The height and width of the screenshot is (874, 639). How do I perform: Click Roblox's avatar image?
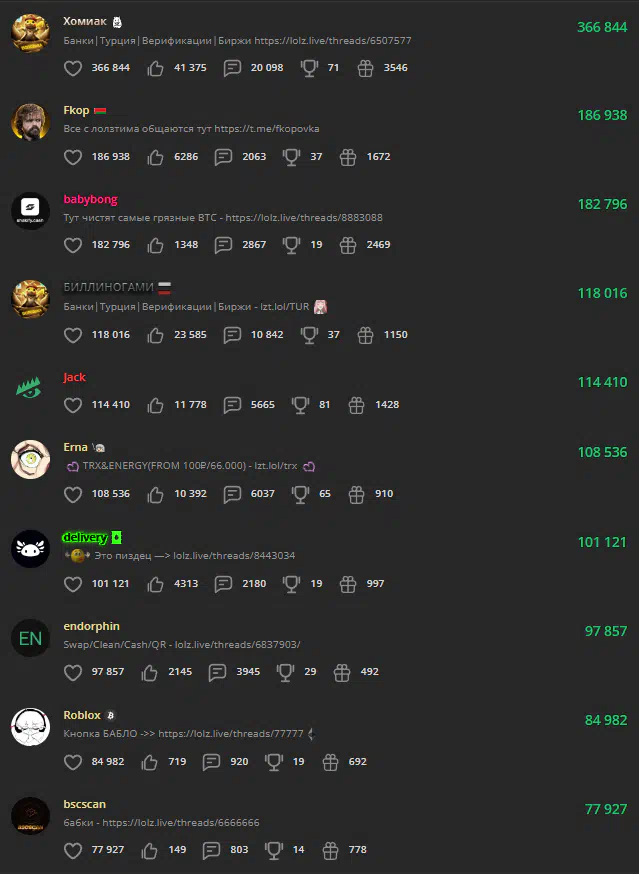(x=31, y=727)
